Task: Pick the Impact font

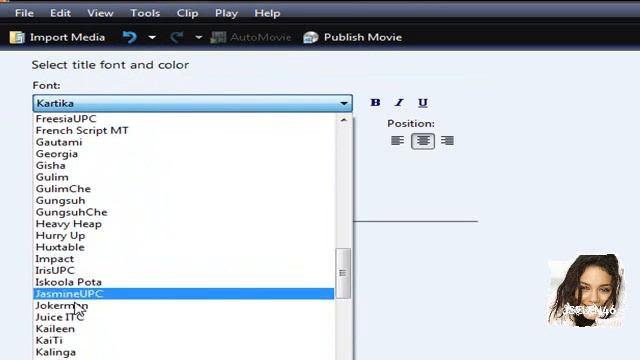Action: (x=183, y=259)
